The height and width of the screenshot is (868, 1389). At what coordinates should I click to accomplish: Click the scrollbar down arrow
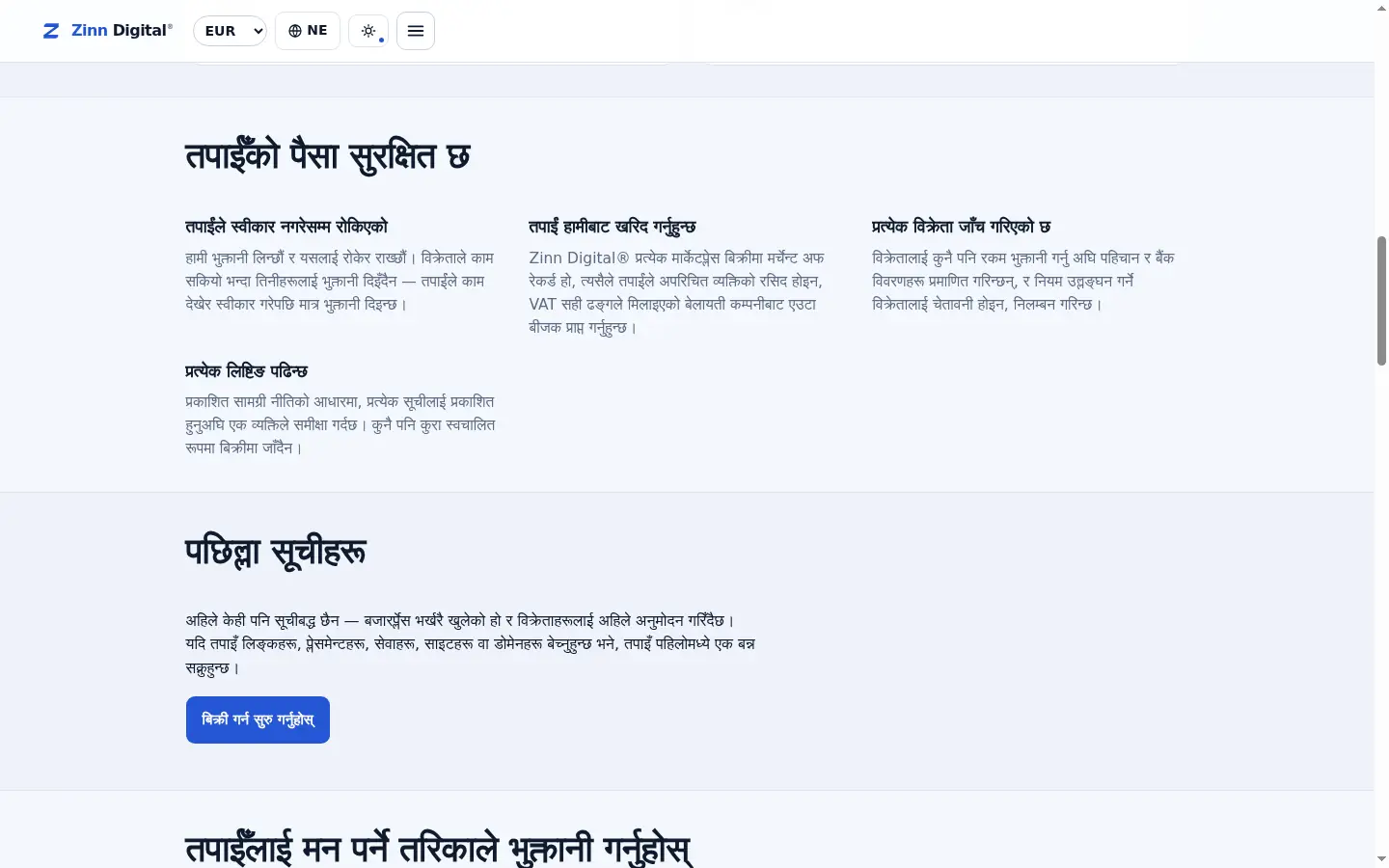[1381, 858]
